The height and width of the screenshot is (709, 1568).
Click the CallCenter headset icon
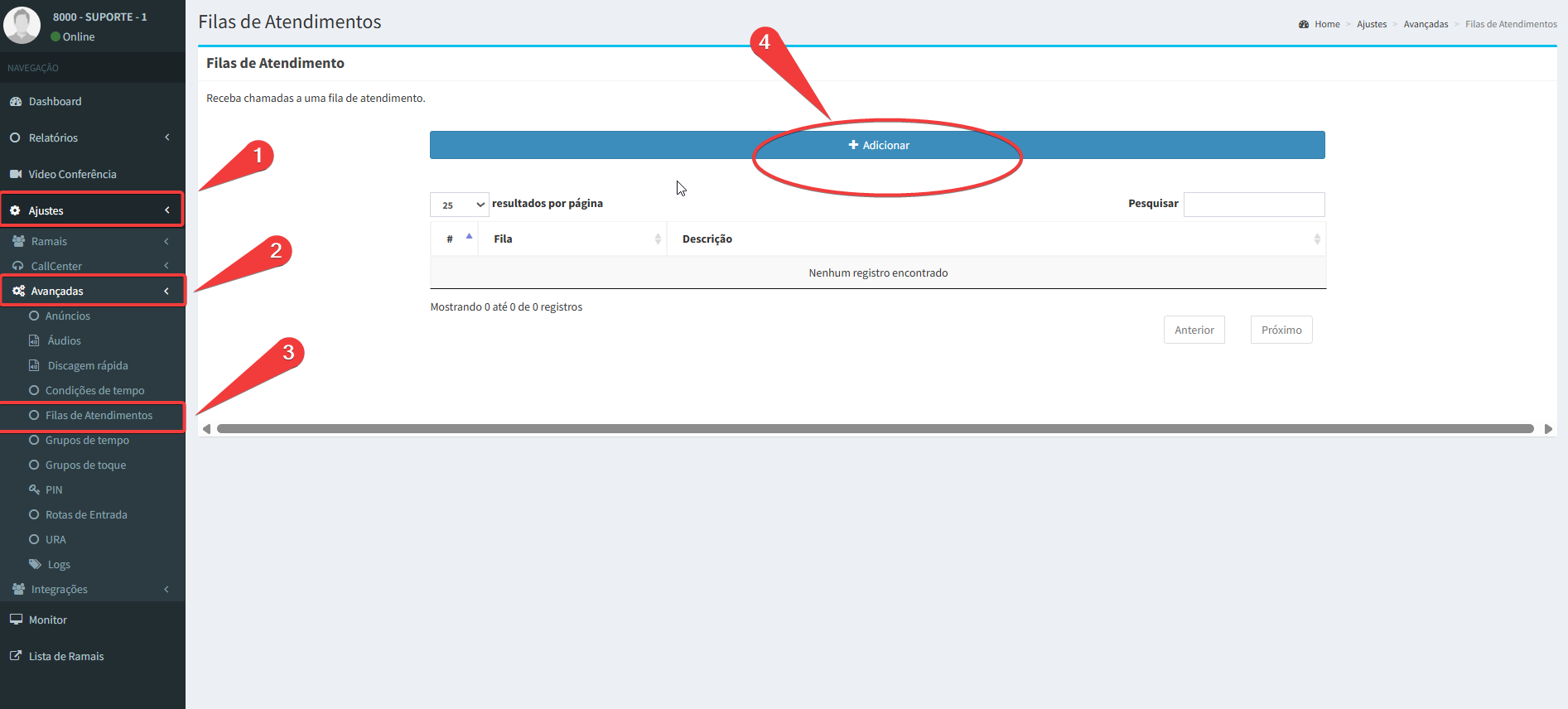(17, 266)
